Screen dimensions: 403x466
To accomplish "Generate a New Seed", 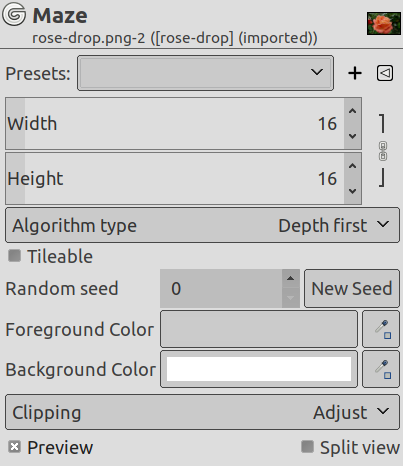I will pyautogui.click(x=352, y=288).
